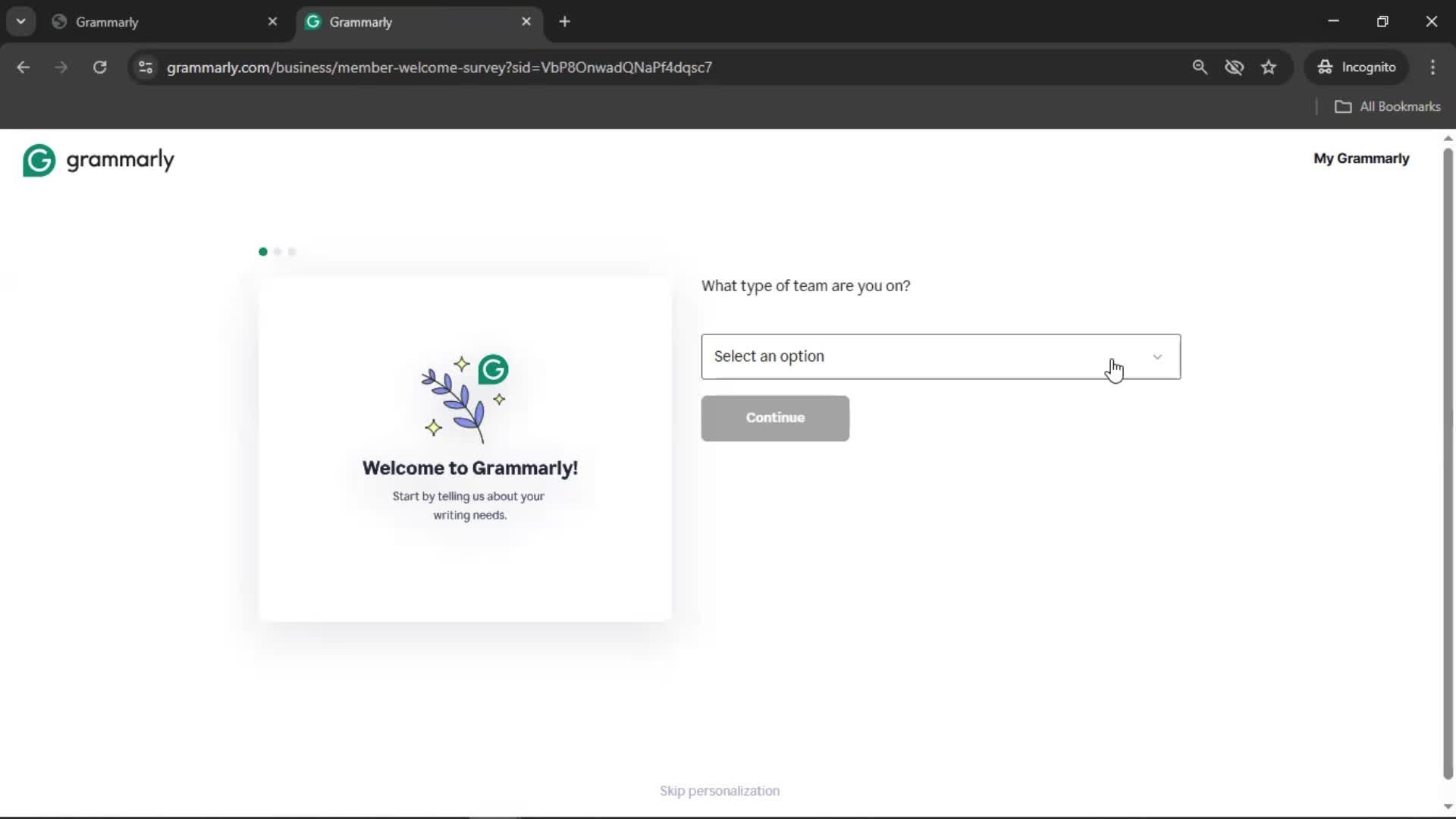1456x819 pixels.
Task: Click the Grammarly logo in header
Action: point(99,160)
